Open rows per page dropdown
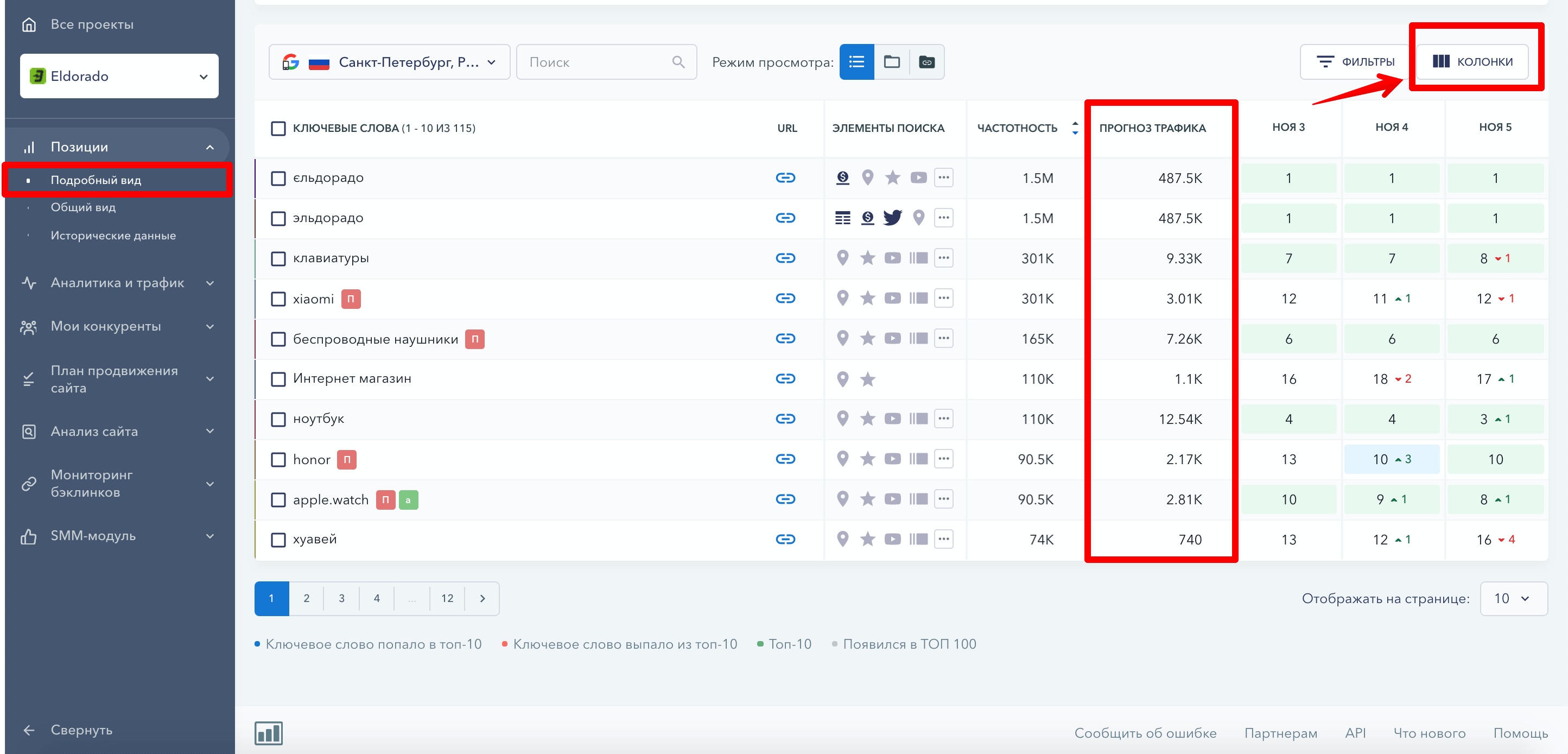Image resolution: width=1568 pixels, height=754 pixels. [x=1513, y=599]
